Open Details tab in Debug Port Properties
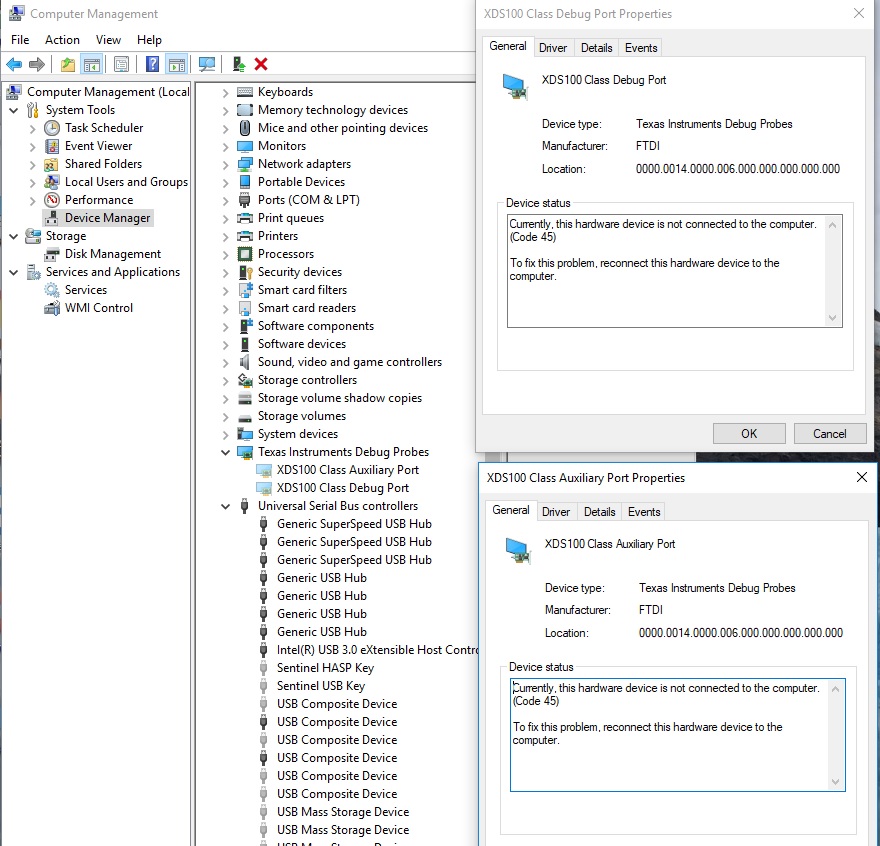This screenshot has width=880, height=846. pyautogui.click(x=596, y=48)
